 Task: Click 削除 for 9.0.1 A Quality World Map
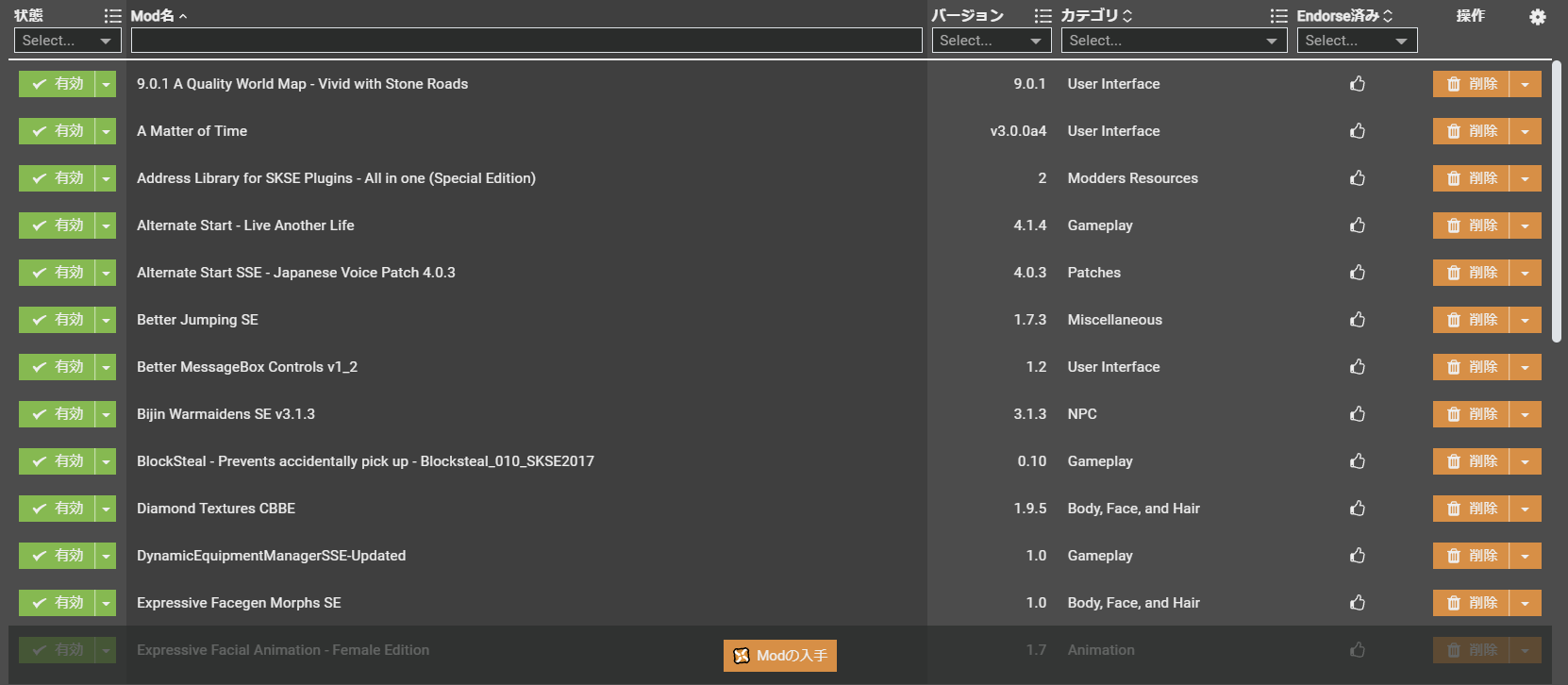(1471, 84)
